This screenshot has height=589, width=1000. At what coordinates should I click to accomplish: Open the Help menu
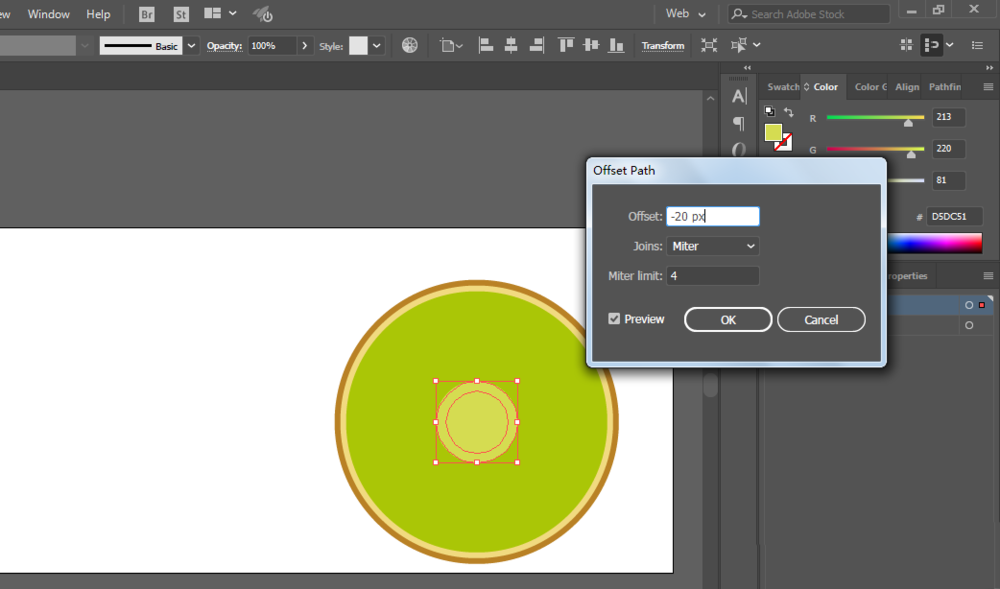[x=98, y=14]
